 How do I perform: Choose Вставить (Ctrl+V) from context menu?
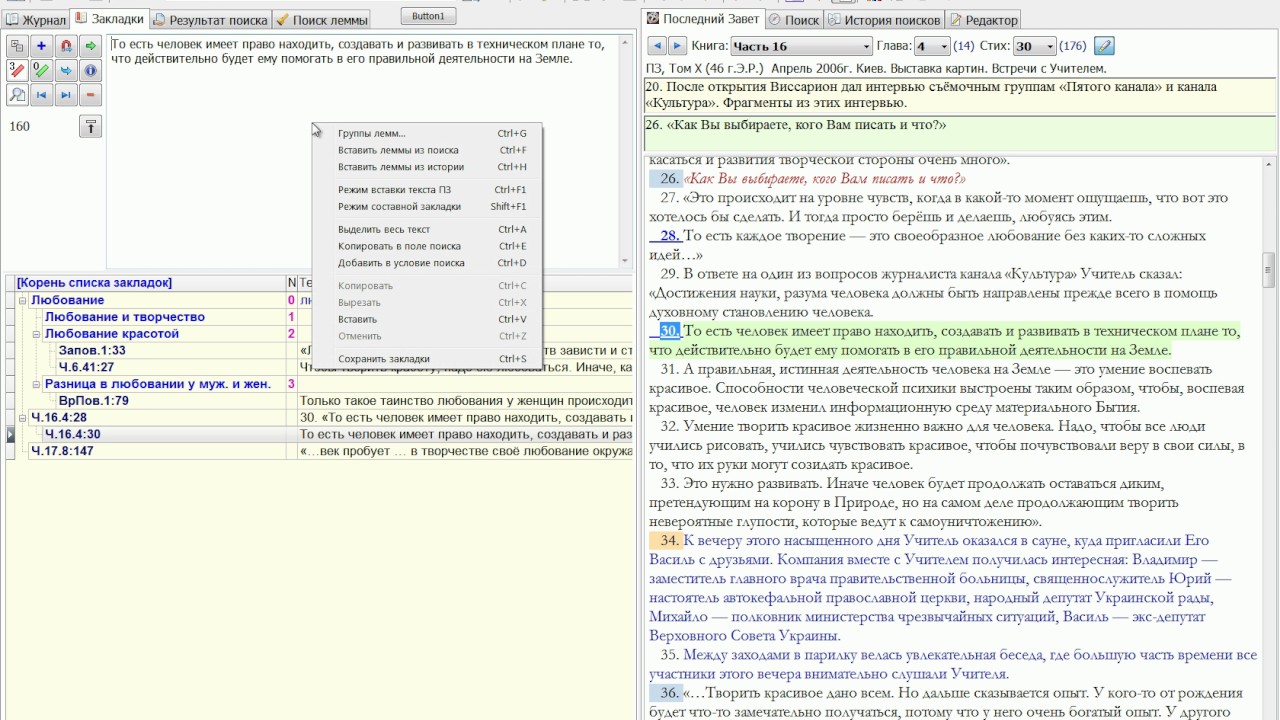(x=428, y=319)
